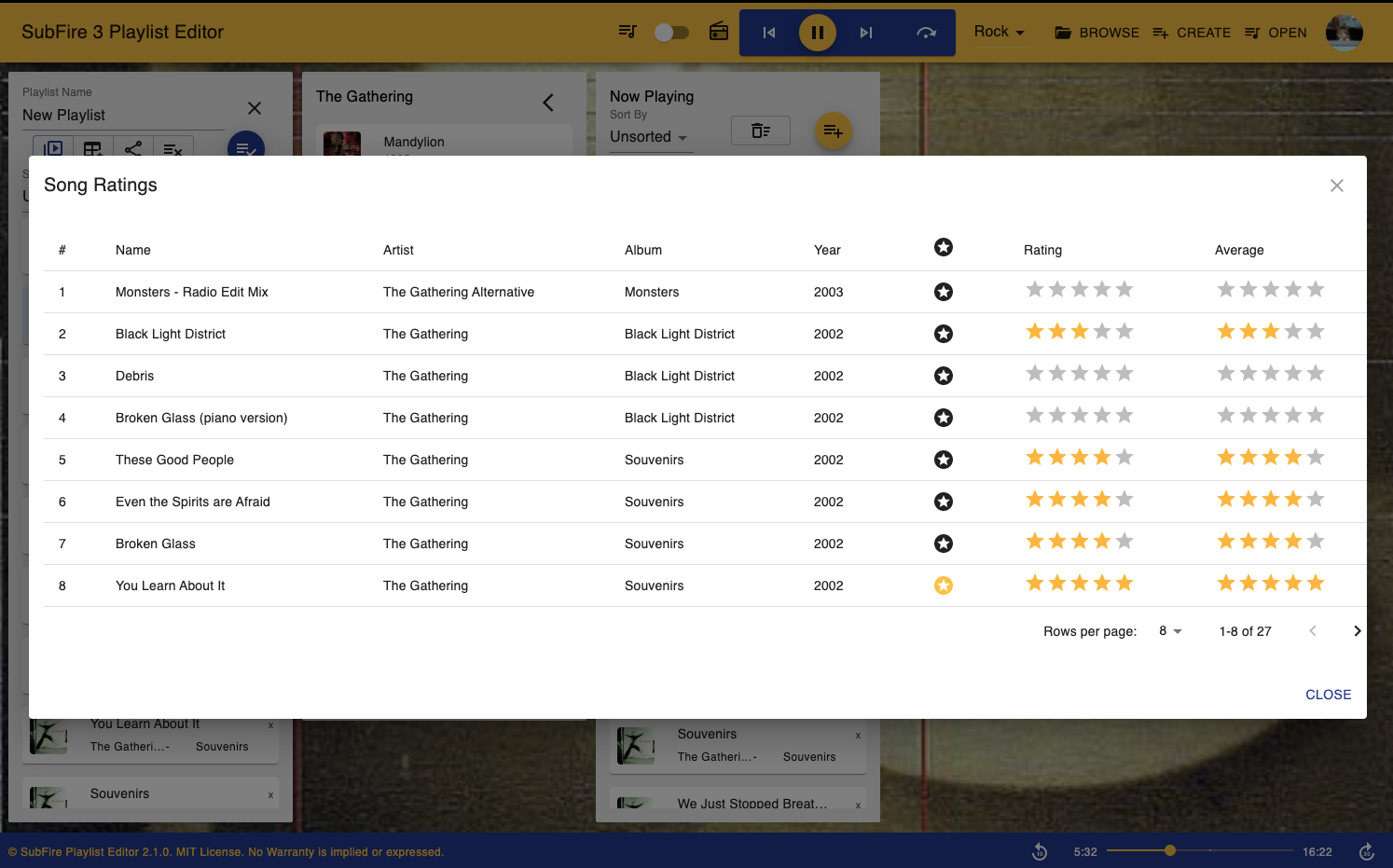Image resolution: width=1393 pixels, height=868 pixels.
Task: Toggle star for Broken Glass row seven
Action: click(944, 544)
